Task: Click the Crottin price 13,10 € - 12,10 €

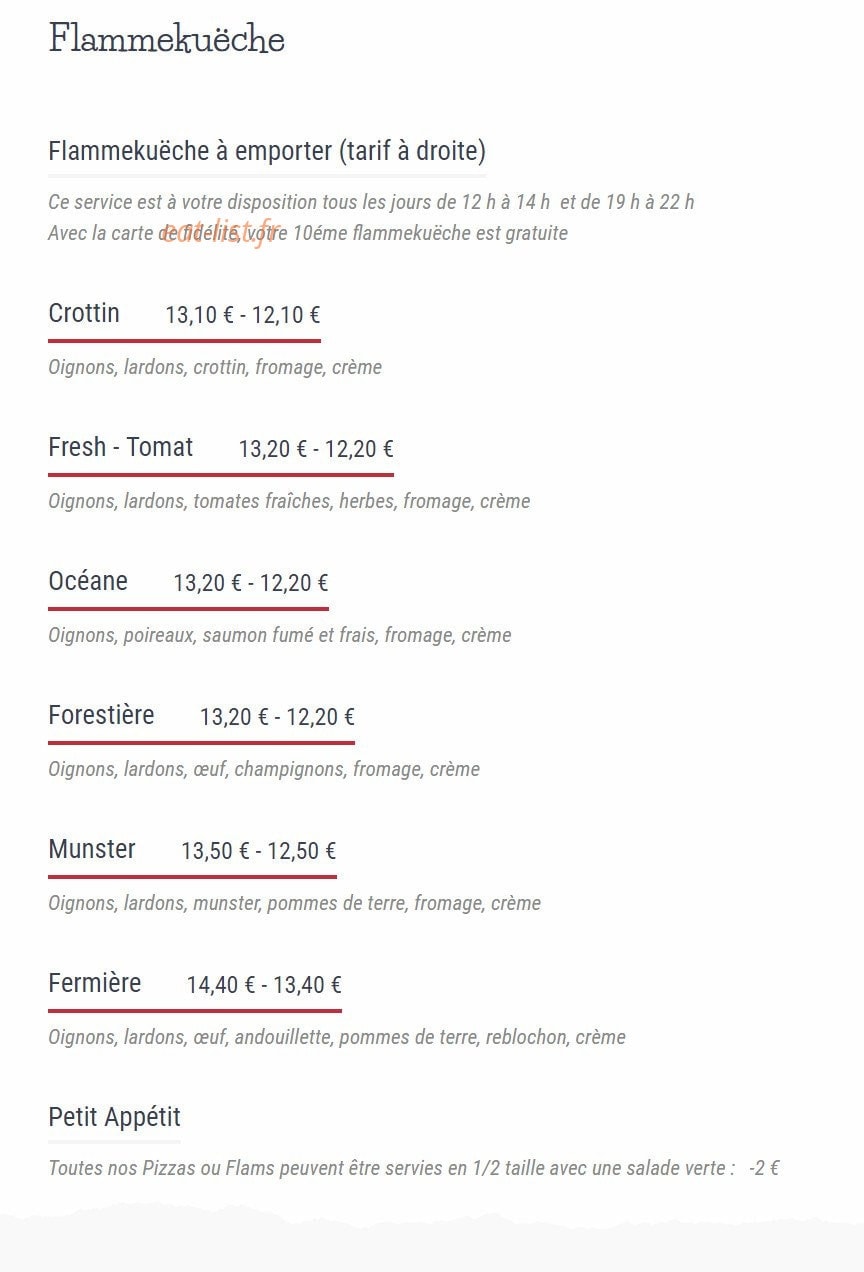Action: (x=243, y=315)
